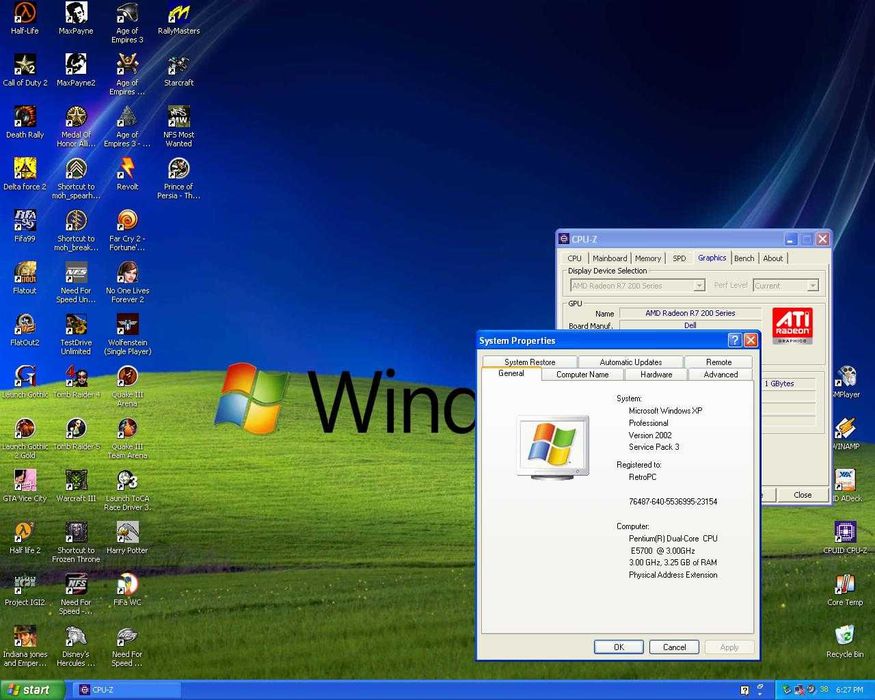This screenshot has width=875, height=700.
Task: Click the Close button in CPU-Z window
Action: coord(802,495)
